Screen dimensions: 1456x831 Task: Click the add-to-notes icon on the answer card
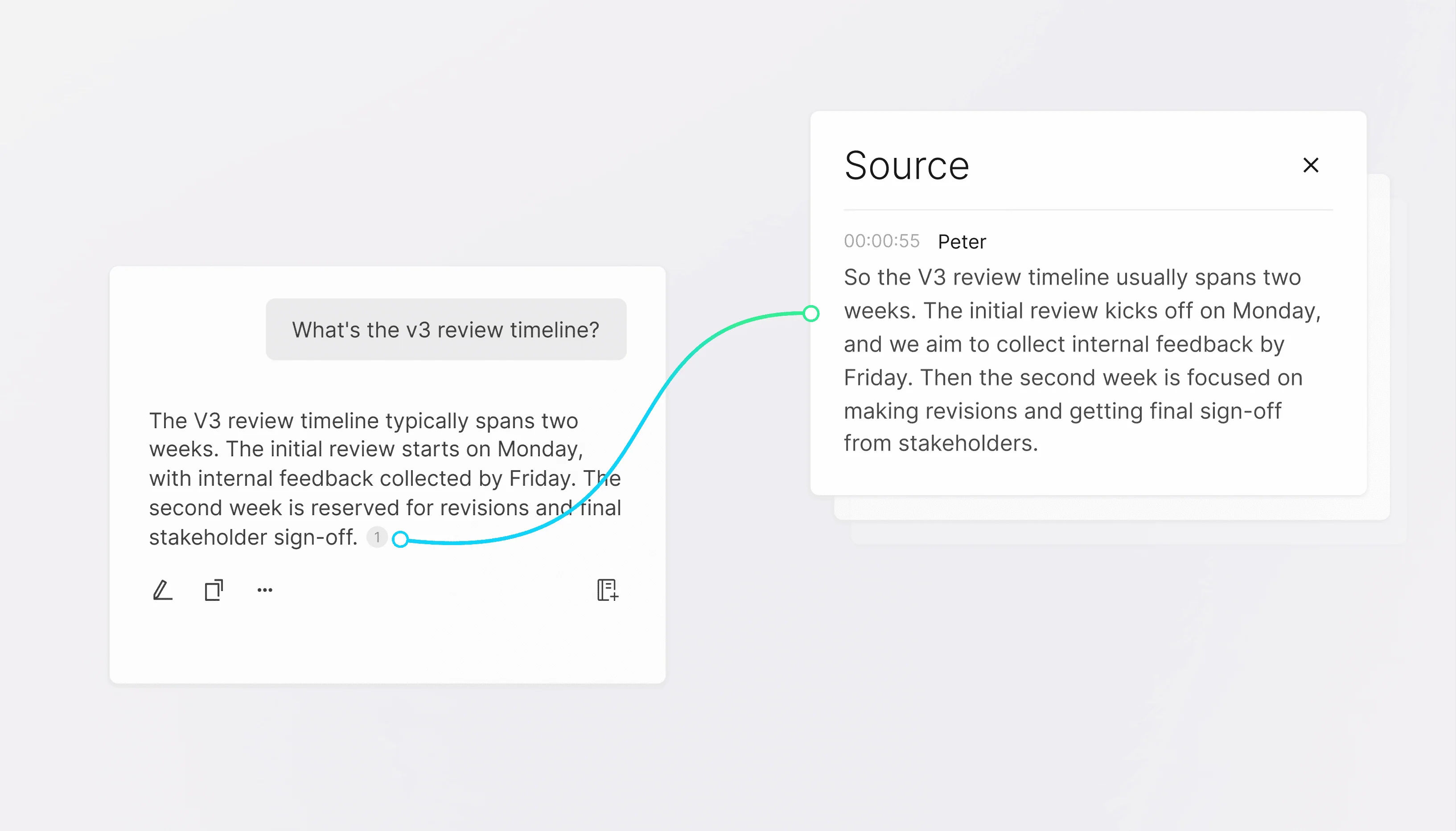coord(607,590)
